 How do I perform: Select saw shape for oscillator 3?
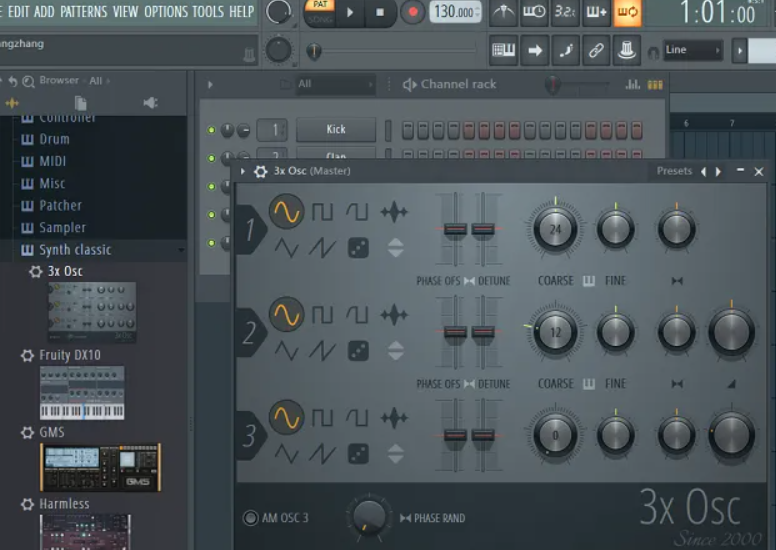[x=322, y=453]
